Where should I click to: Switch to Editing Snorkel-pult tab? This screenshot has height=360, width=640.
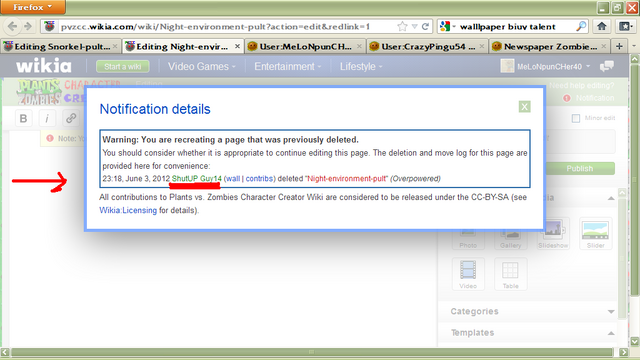61,47
